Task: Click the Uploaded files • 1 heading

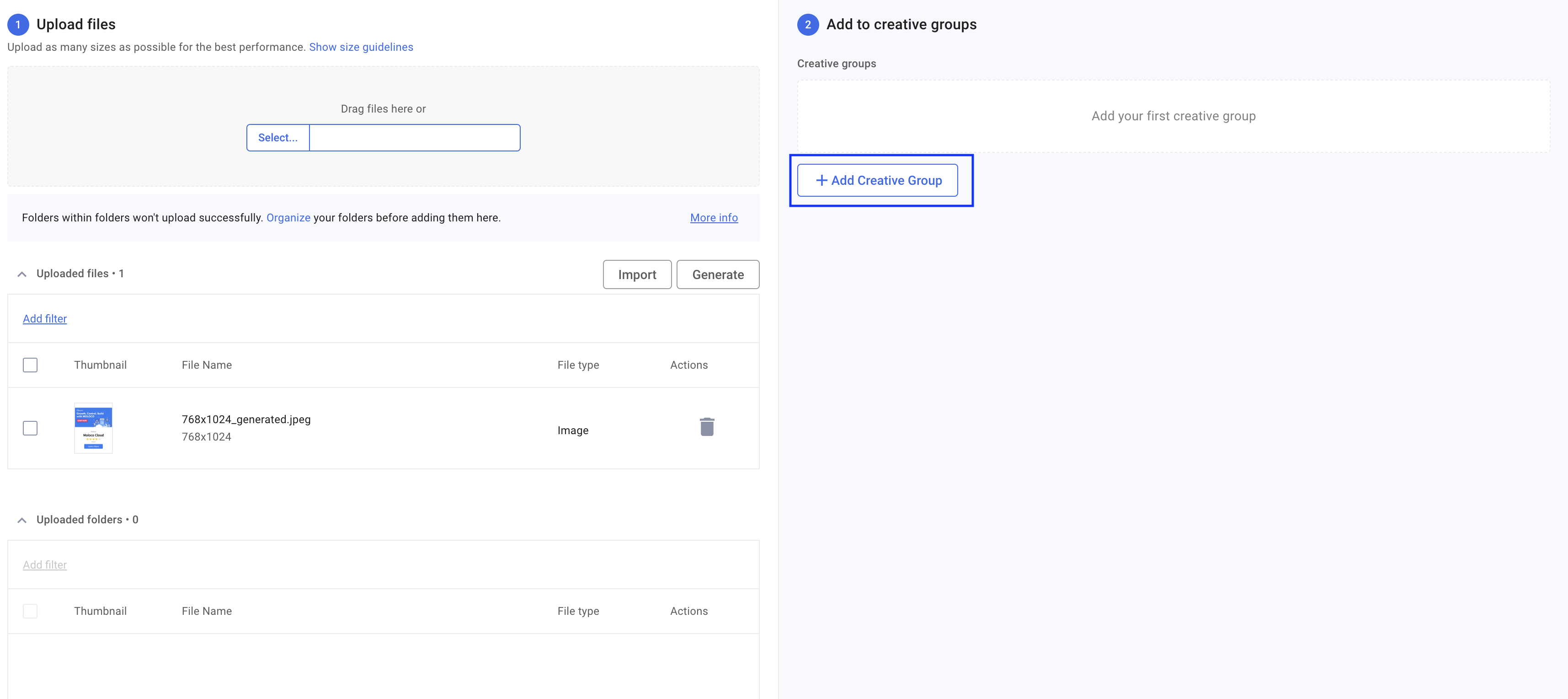Action: click(80, 274)
